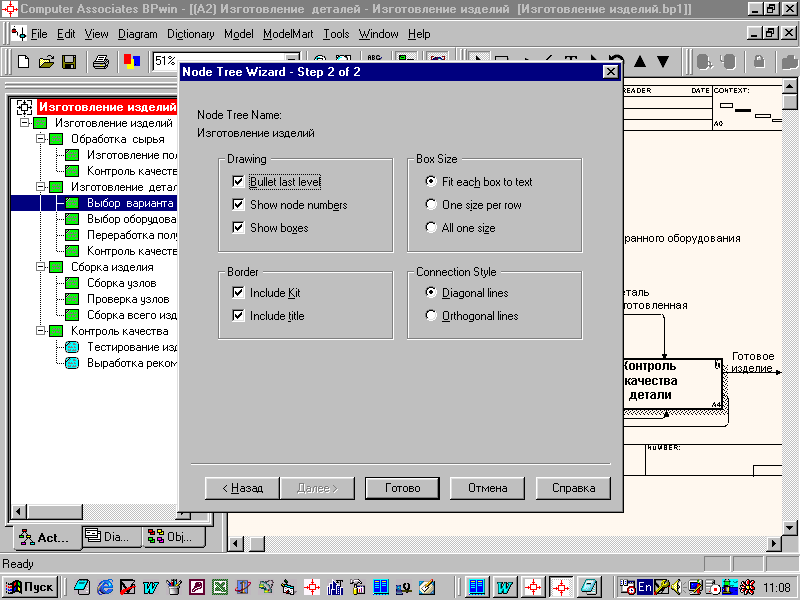Open the Dictionary menu
800x600 pixels.
click(191, 34)
